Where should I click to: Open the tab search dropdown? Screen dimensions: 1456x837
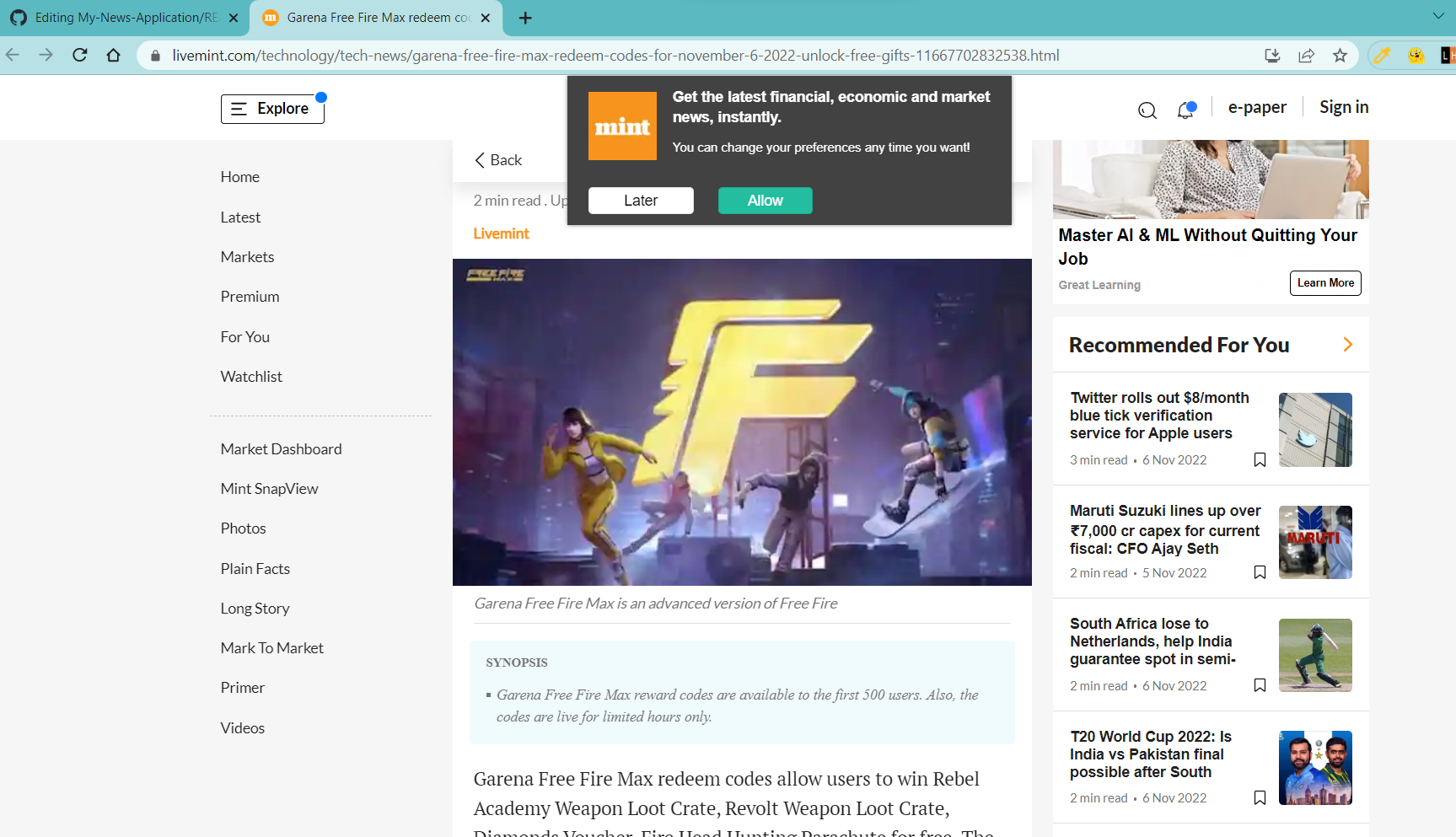coord(1438,17)
